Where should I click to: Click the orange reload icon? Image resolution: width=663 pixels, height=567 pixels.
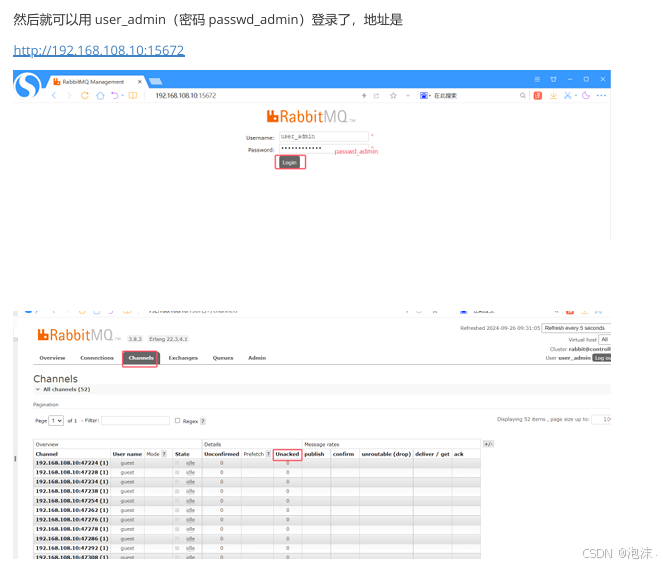pos(85,96)
